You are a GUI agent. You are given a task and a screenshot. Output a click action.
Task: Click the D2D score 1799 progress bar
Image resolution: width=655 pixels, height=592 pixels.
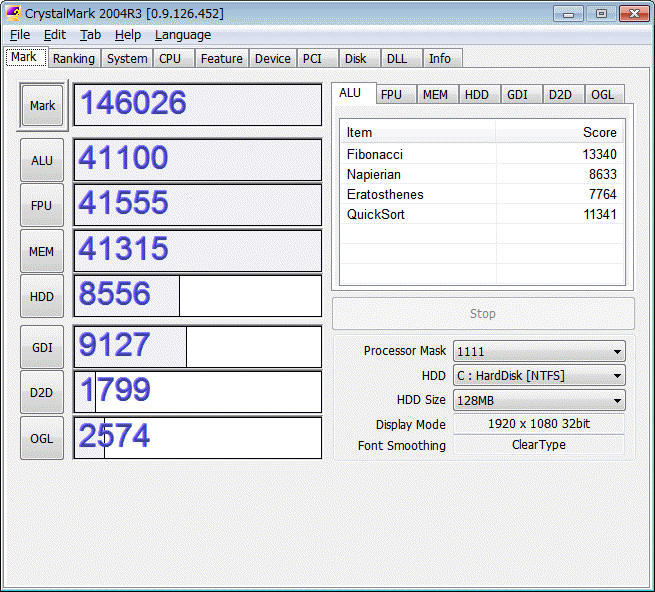pyautogui.click(x=198, y=392)
